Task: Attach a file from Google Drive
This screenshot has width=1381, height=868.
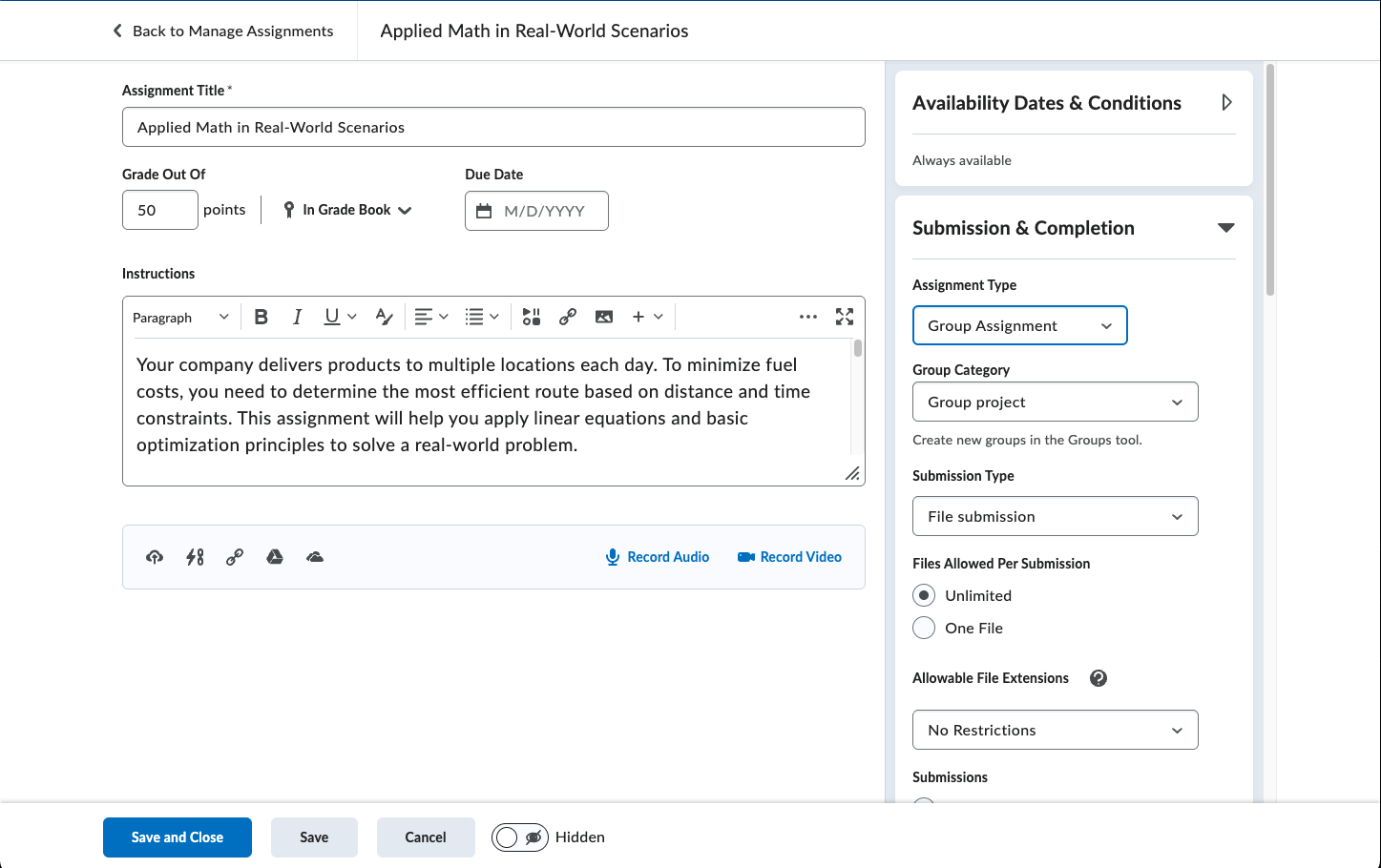Action: click(x=275, y=557)
